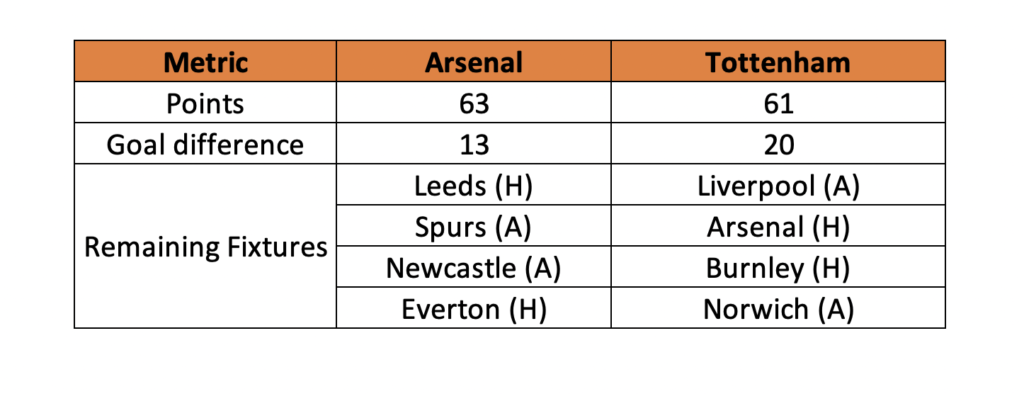Click the Metric header cell
The height and width of the screenshot is (394, 1024).
[x=205, y=61]
